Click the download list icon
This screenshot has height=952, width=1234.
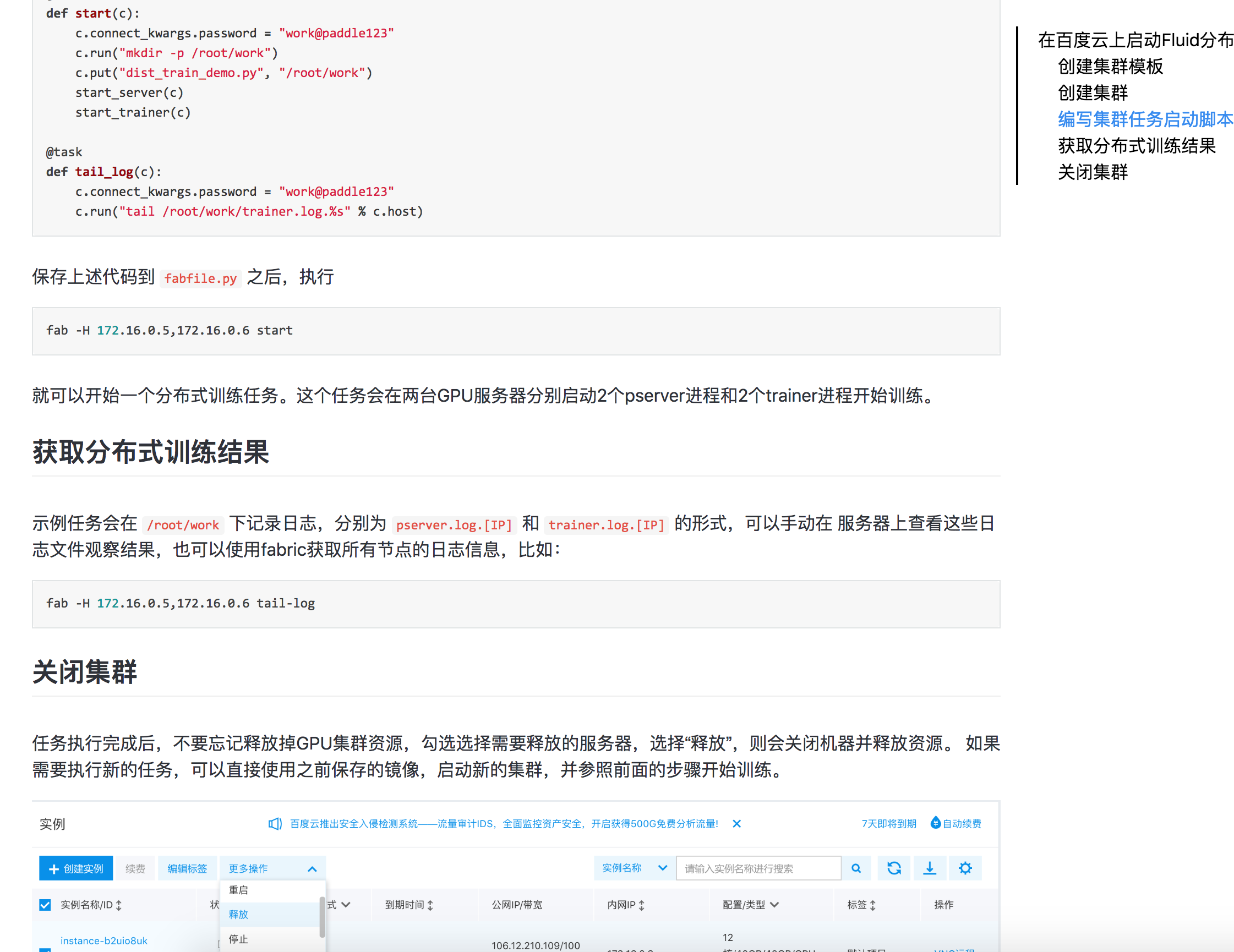tap(930, 868)
